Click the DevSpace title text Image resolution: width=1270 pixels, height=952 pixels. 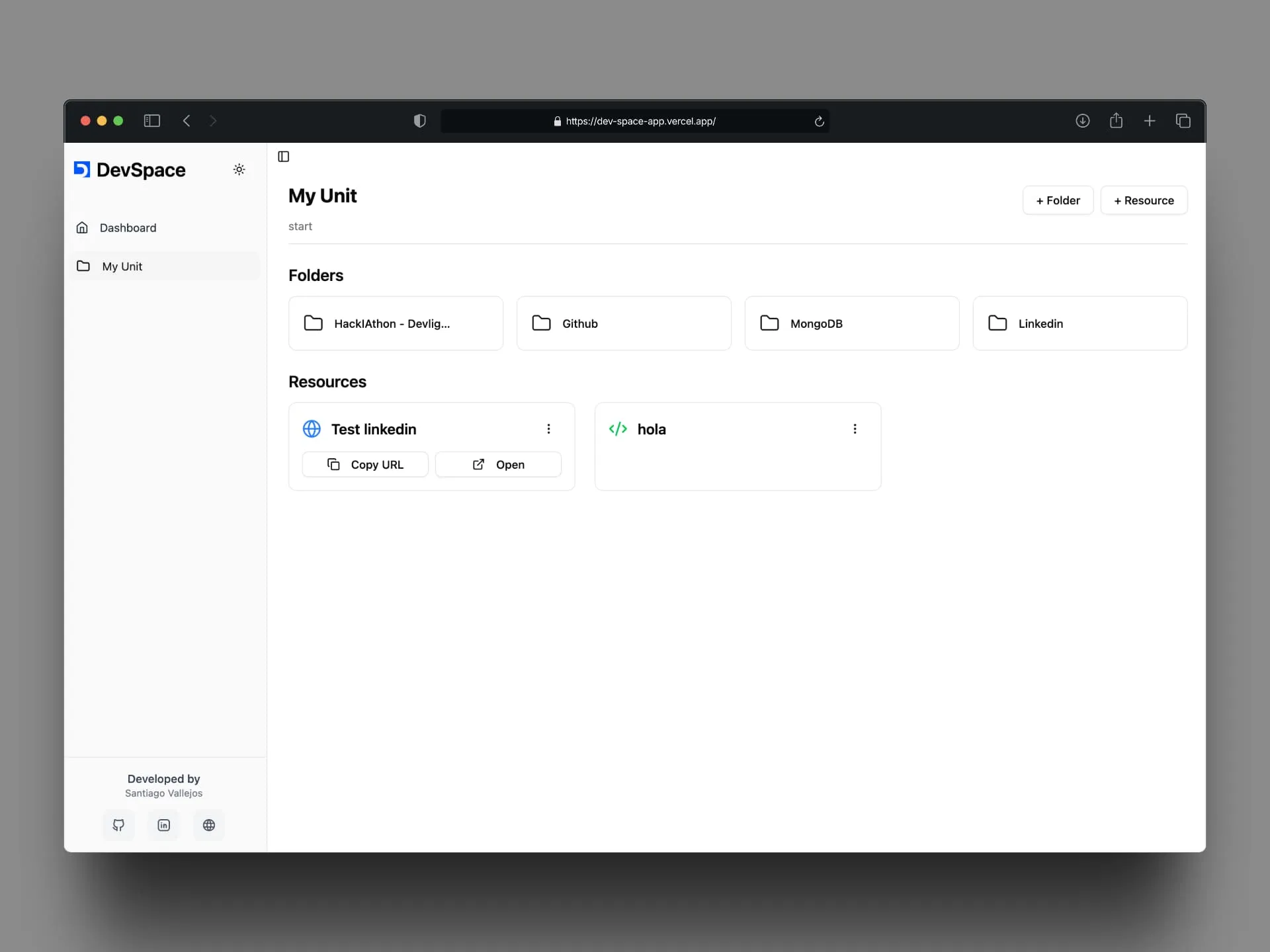point(141,171)
